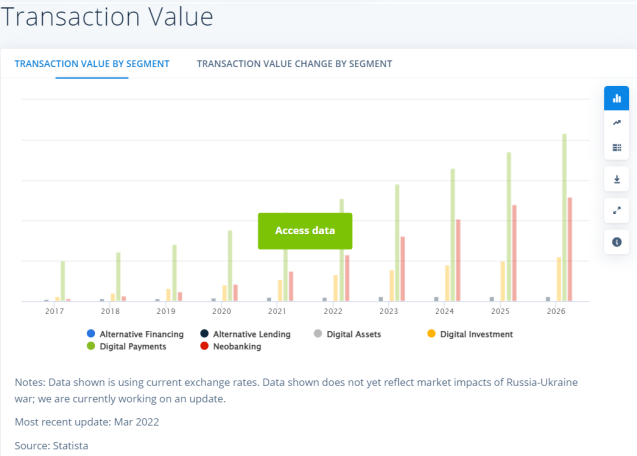Click the download chart icon
Viewport: 637px width, 456px height.
point(616,179)
